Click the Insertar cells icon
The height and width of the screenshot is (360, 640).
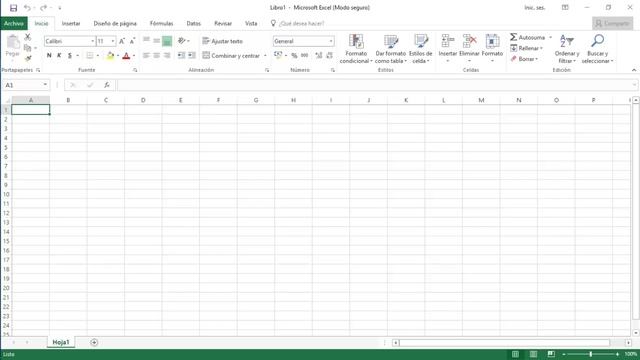(448, 42)
